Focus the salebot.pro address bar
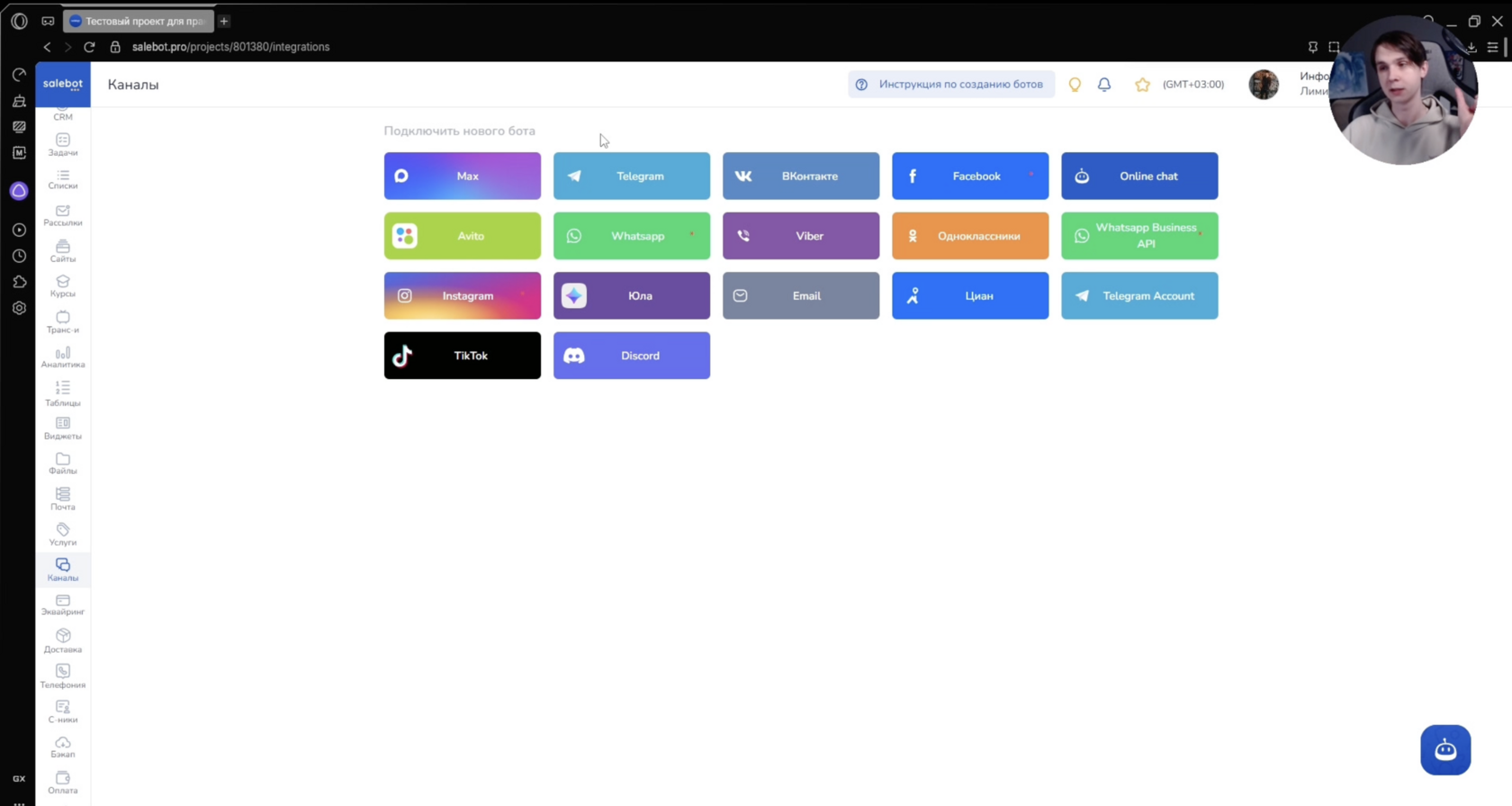 click(x=230, y=47)
